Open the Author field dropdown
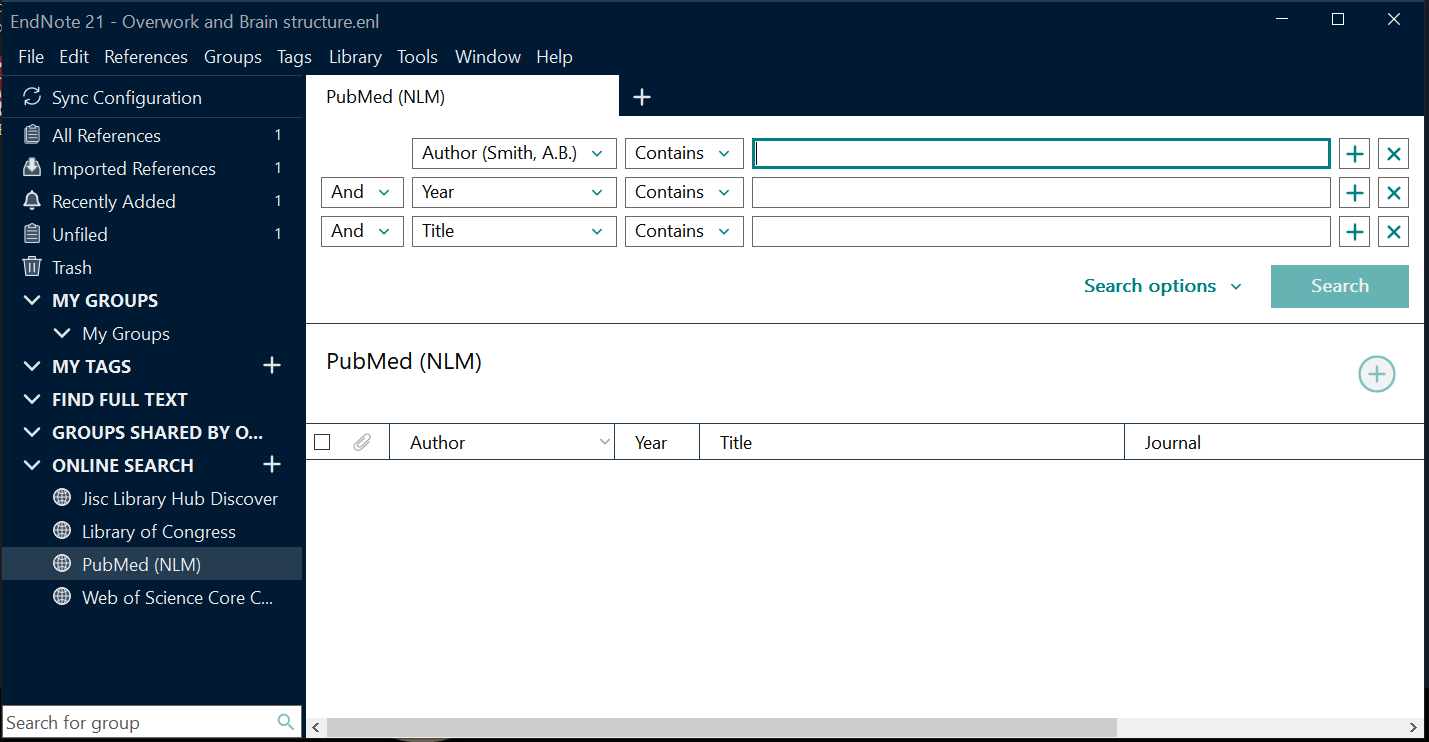 [514, 153]
